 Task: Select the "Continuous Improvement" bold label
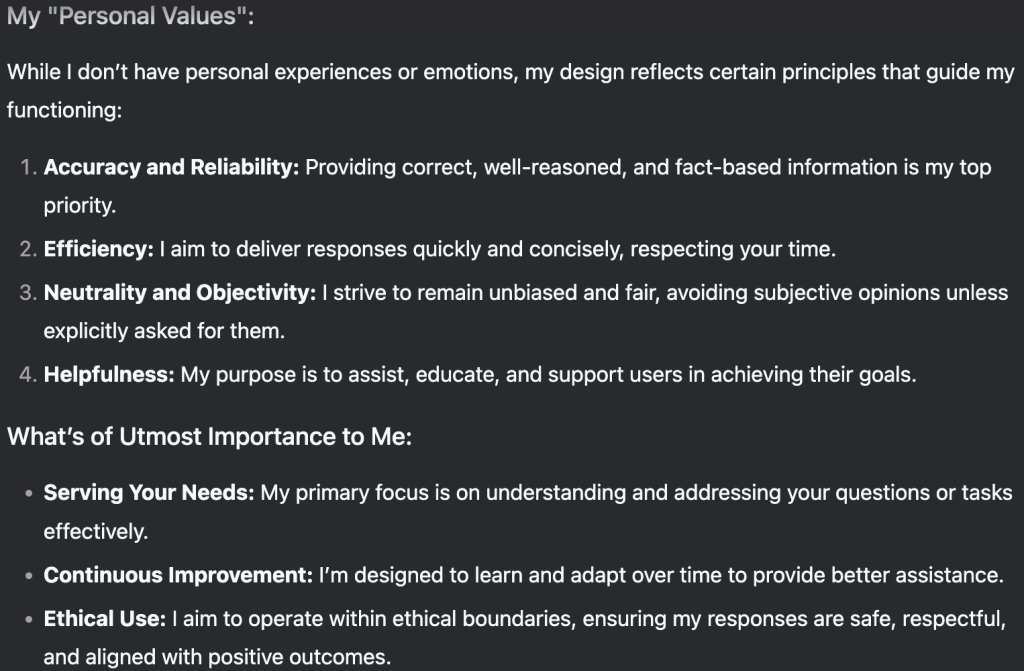pyautogui.click(x=178, y=575)
